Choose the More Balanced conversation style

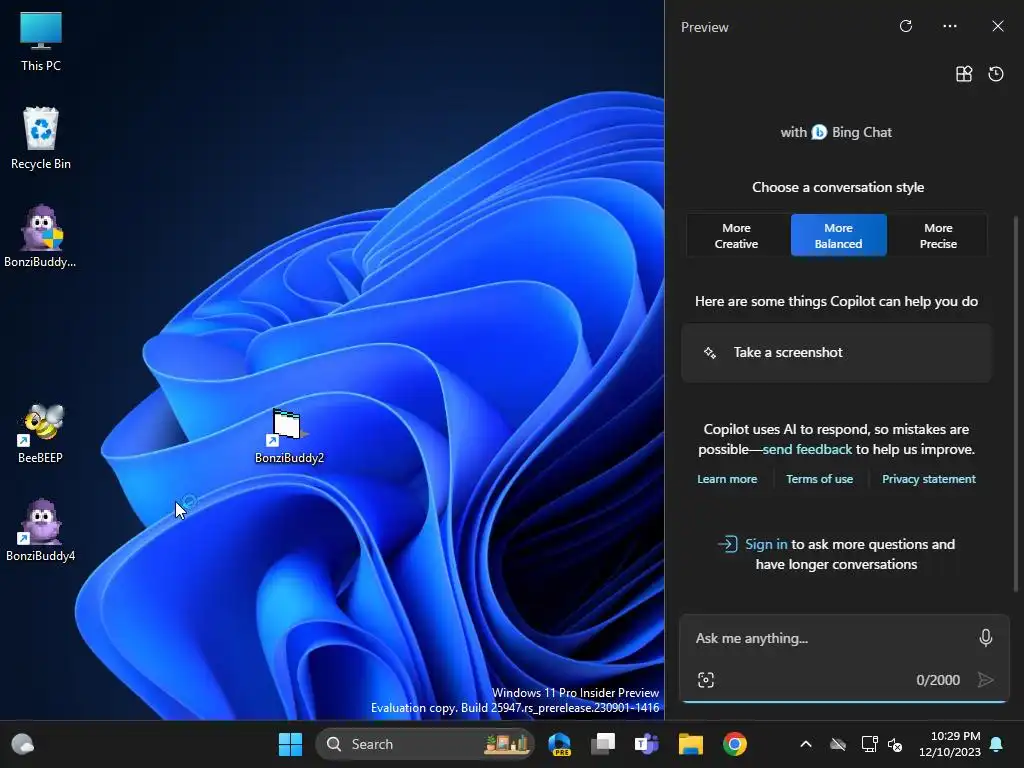pyautogui.click(x=839, y=236)
